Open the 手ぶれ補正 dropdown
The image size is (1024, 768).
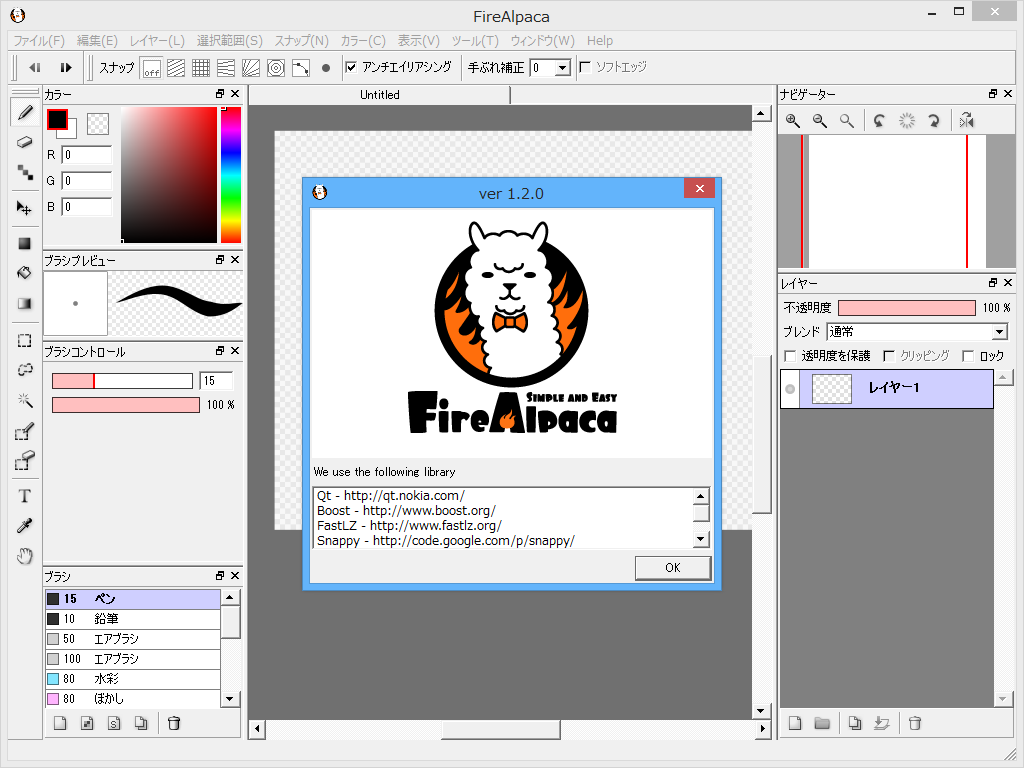pyautogui.click(x=563, y=68)
